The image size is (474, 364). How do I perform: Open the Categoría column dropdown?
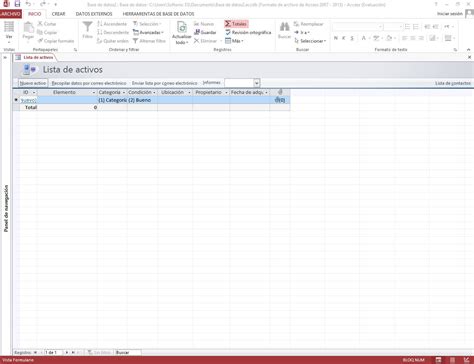click(124, 92)
